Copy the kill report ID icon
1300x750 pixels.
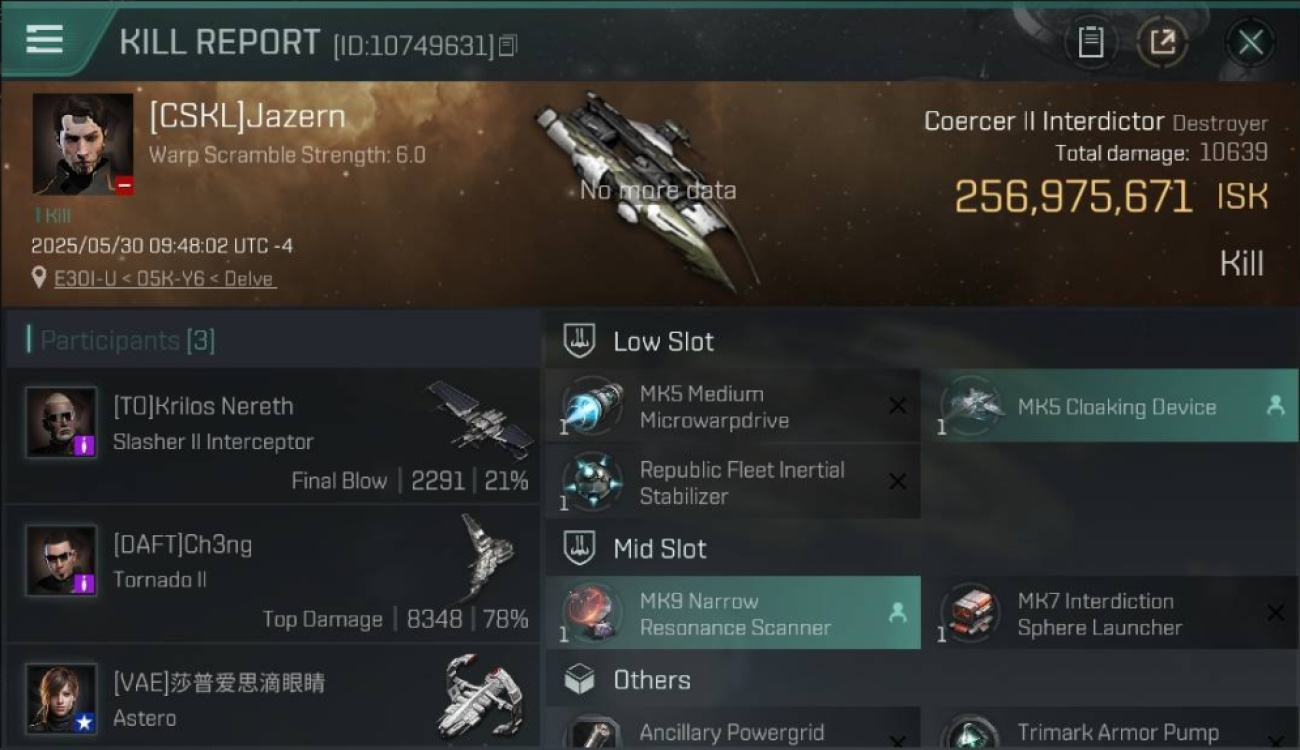(508, 45)
